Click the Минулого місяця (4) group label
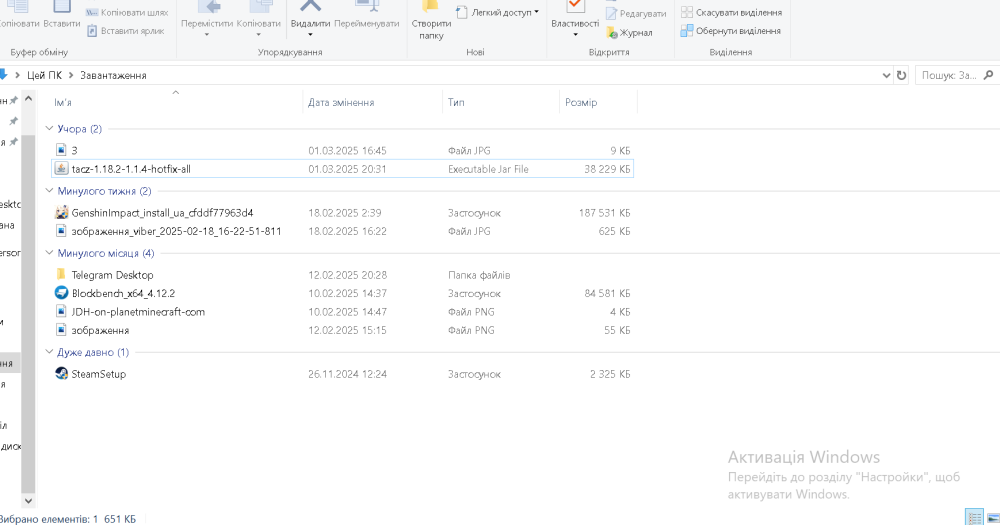 [x=106, y=253]
